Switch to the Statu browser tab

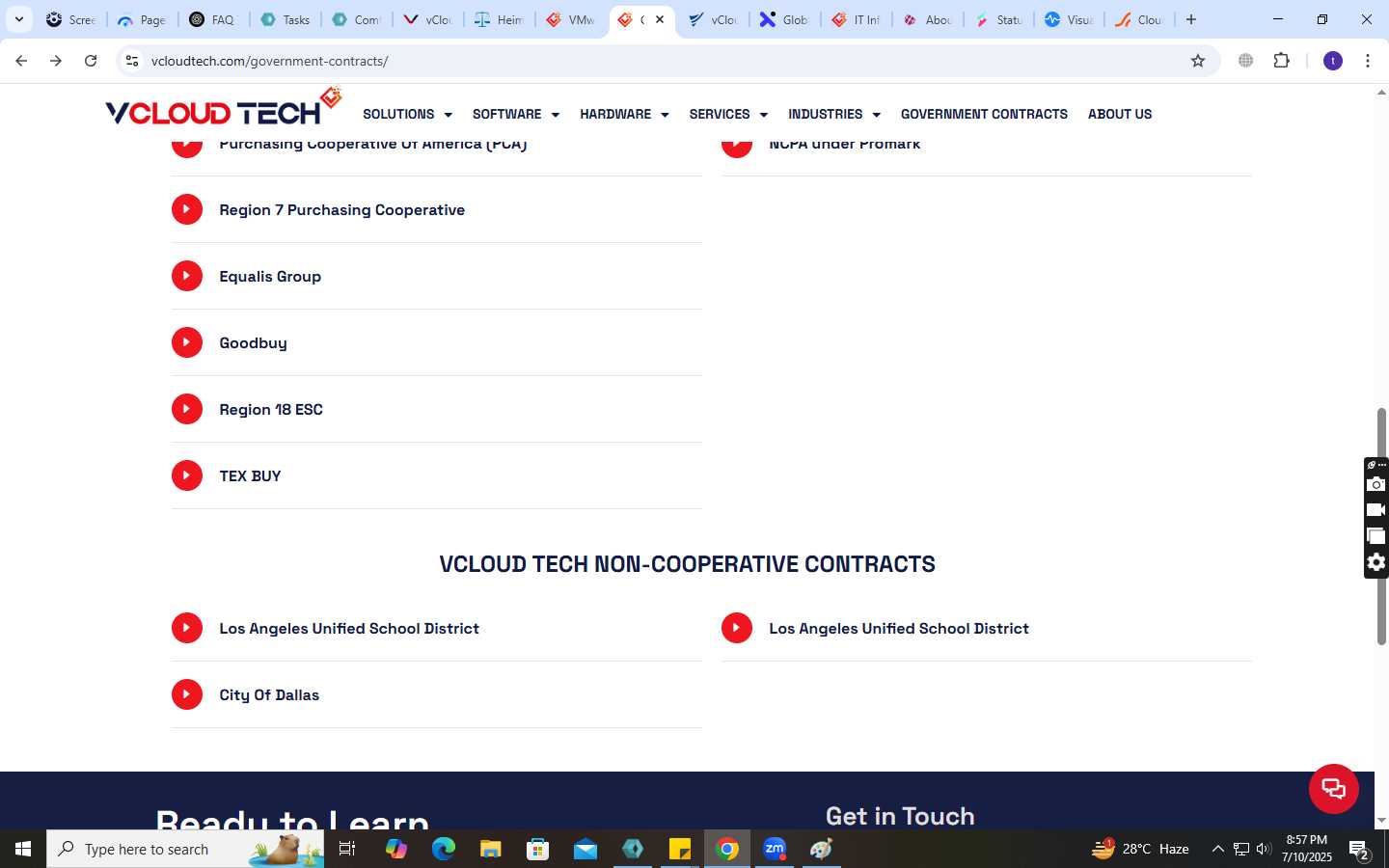[999, 19]
